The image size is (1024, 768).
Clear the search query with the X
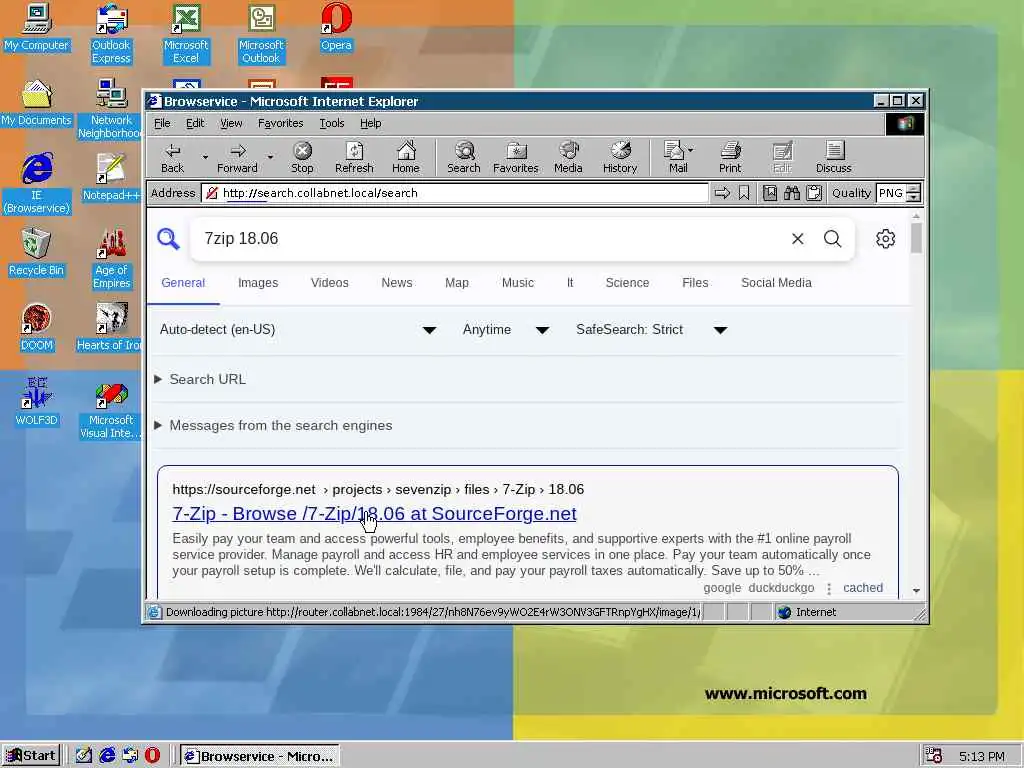click(x=797, y=239)
